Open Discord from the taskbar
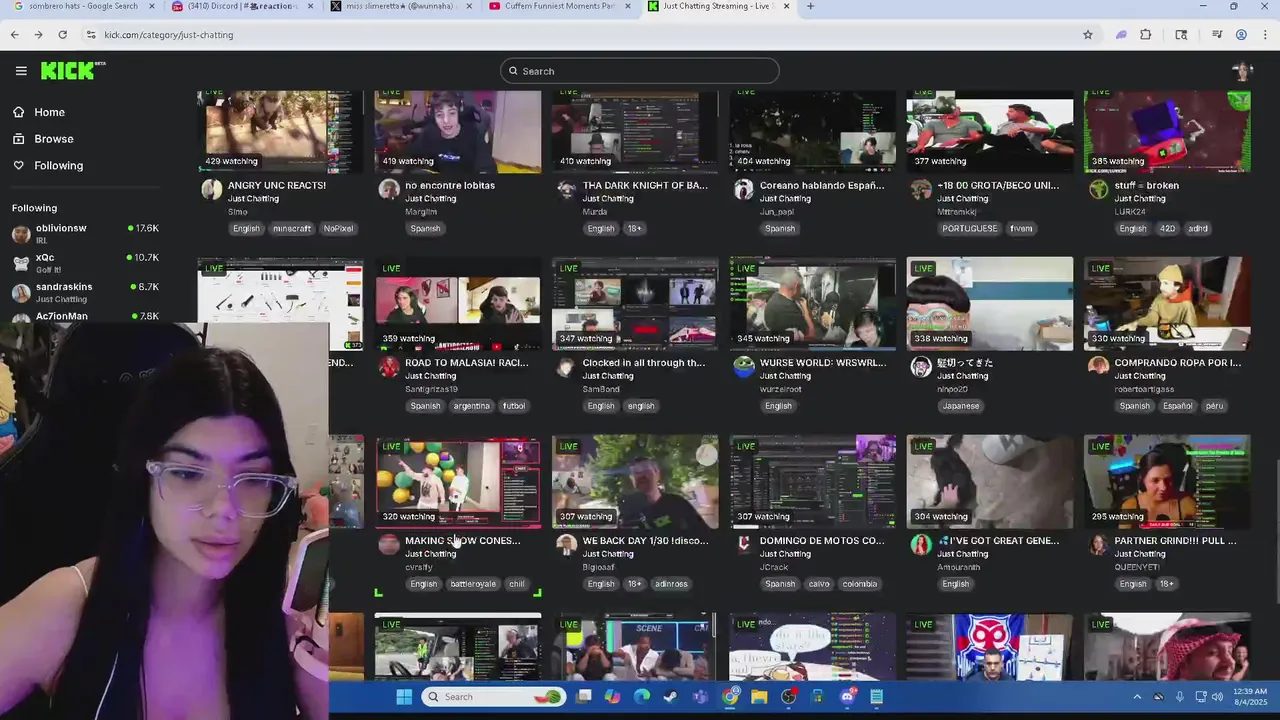The width and height of the screenshot is (1280, 720). [x=848, y=697]
